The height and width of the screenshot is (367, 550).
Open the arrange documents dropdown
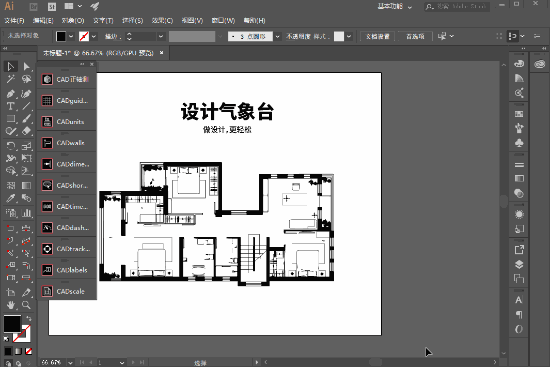point(73,6)
